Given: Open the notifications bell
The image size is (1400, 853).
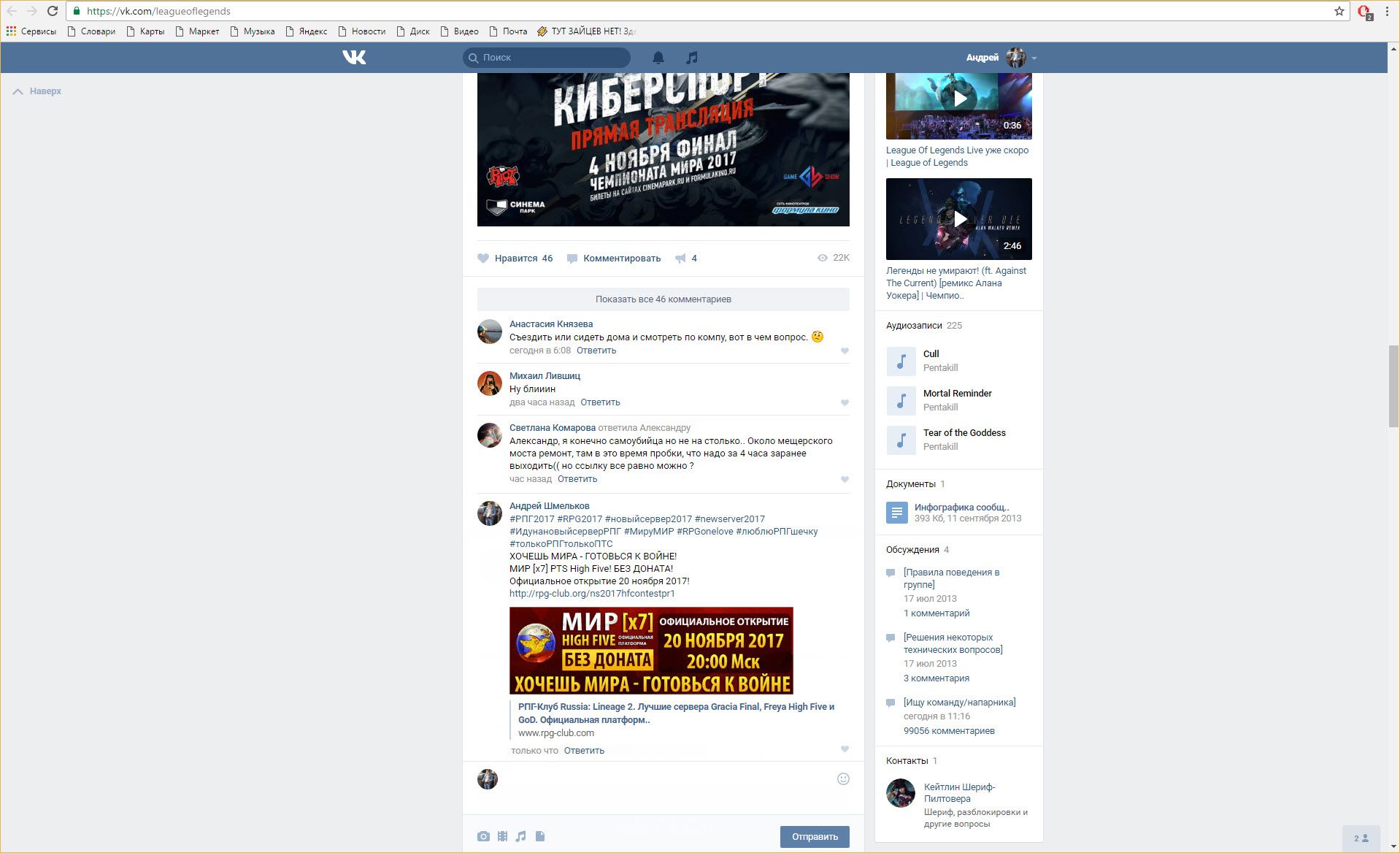Looking at the screenshot, I should point(658,58).
